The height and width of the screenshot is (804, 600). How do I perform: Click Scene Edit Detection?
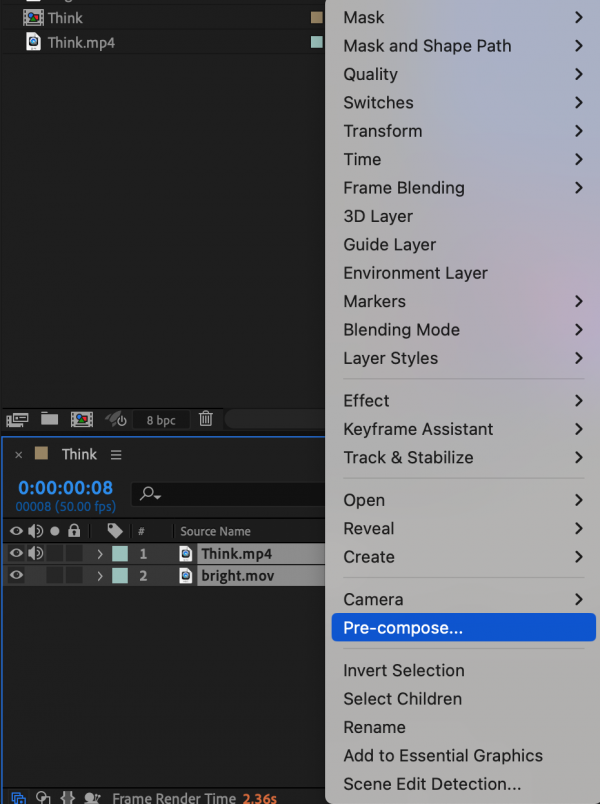[x=430, y=784]
